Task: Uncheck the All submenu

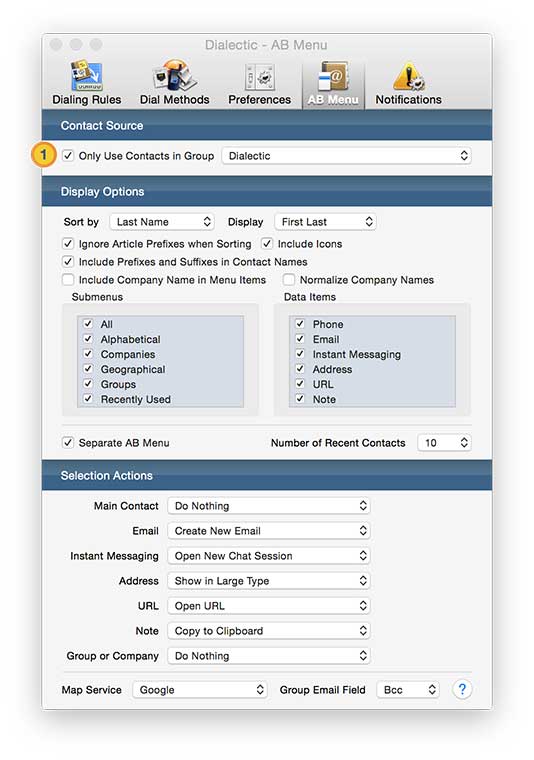Action: (x=88, y=324)
